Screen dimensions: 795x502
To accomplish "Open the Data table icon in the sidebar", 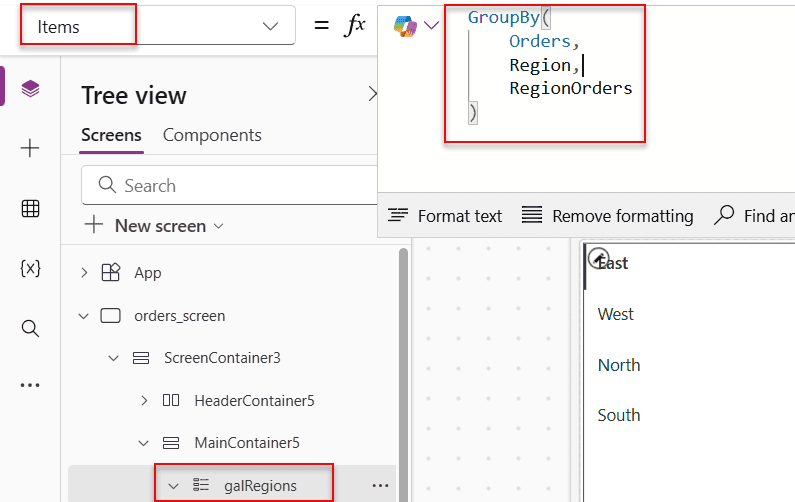I will pyautogui.click(x=30, y=208).
